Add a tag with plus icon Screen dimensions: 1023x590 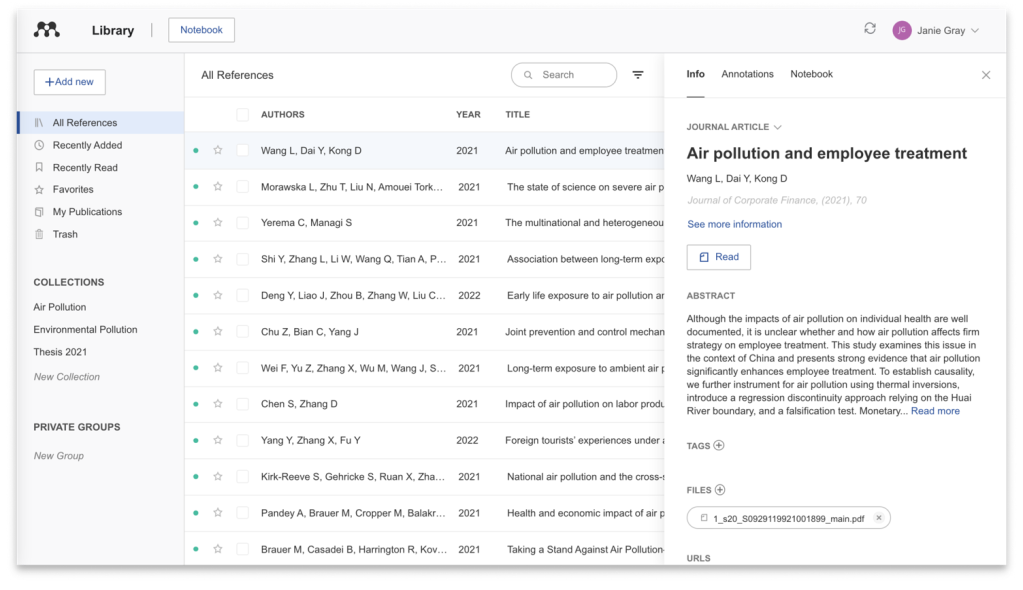(719, 446)
